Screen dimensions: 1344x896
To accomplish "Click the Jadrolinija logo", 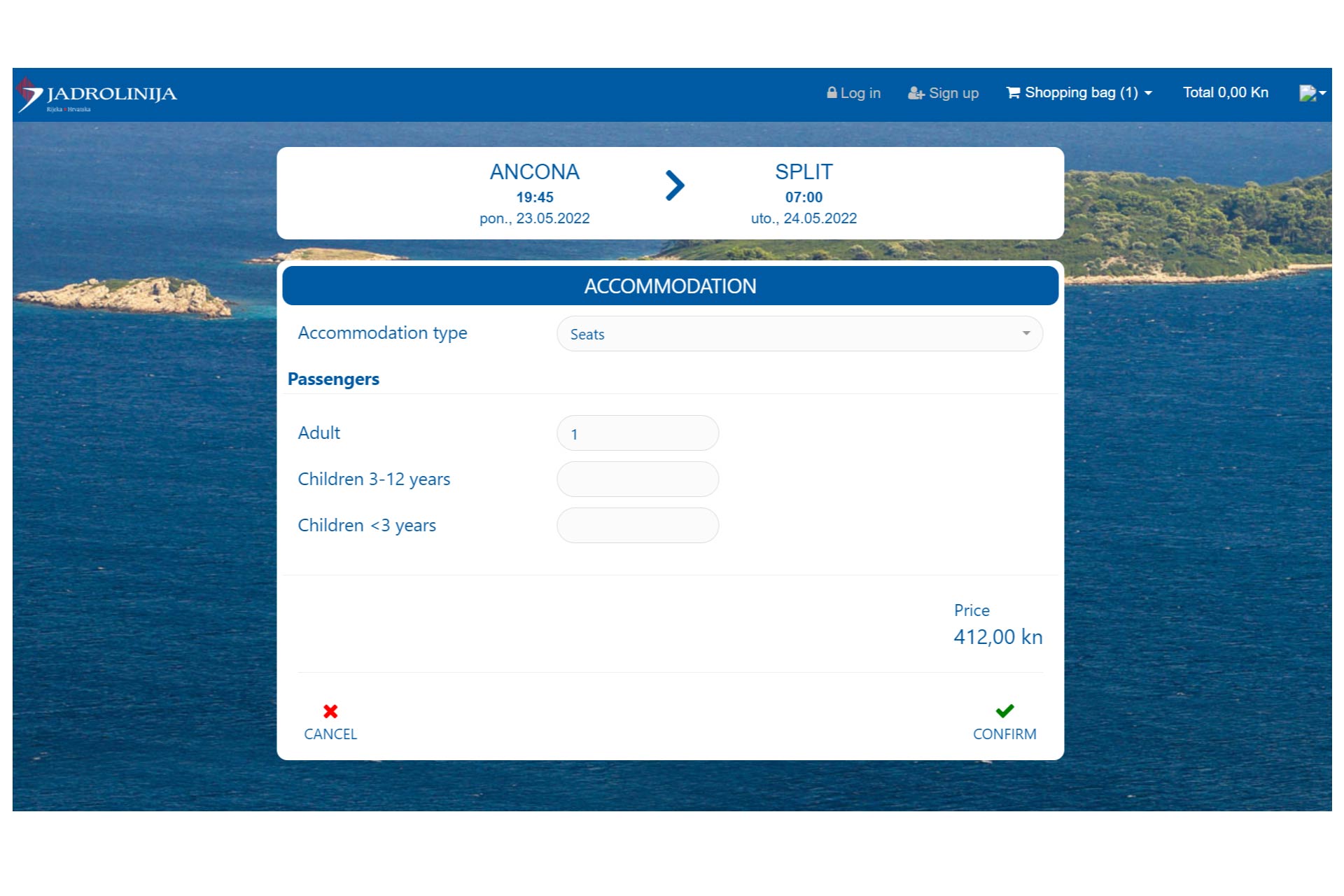I will (x=97, y=94).
